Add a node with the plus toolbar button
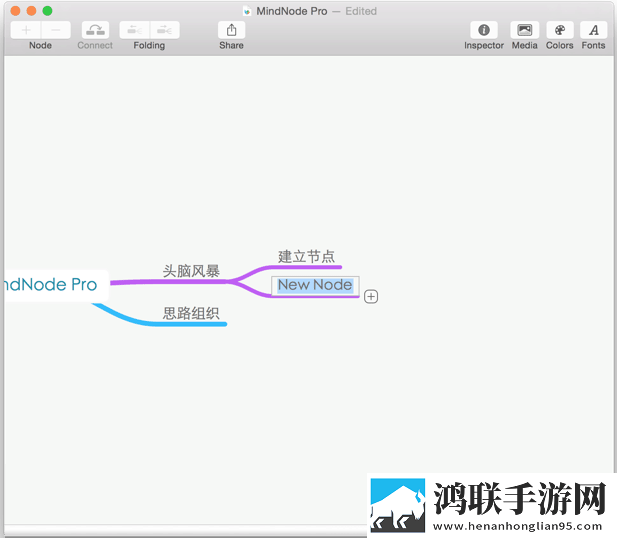 26,30
